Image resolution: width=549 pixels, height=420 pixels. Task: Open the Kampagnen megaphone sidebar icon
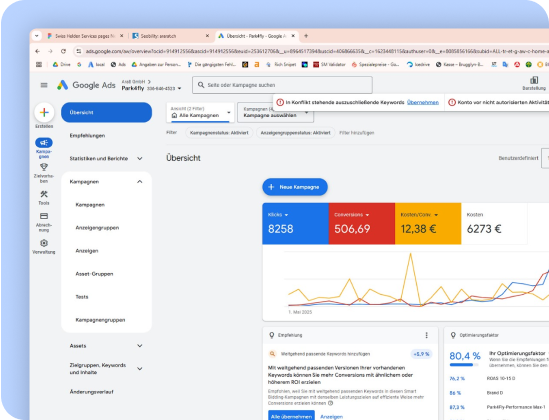(x=44, y=142)
